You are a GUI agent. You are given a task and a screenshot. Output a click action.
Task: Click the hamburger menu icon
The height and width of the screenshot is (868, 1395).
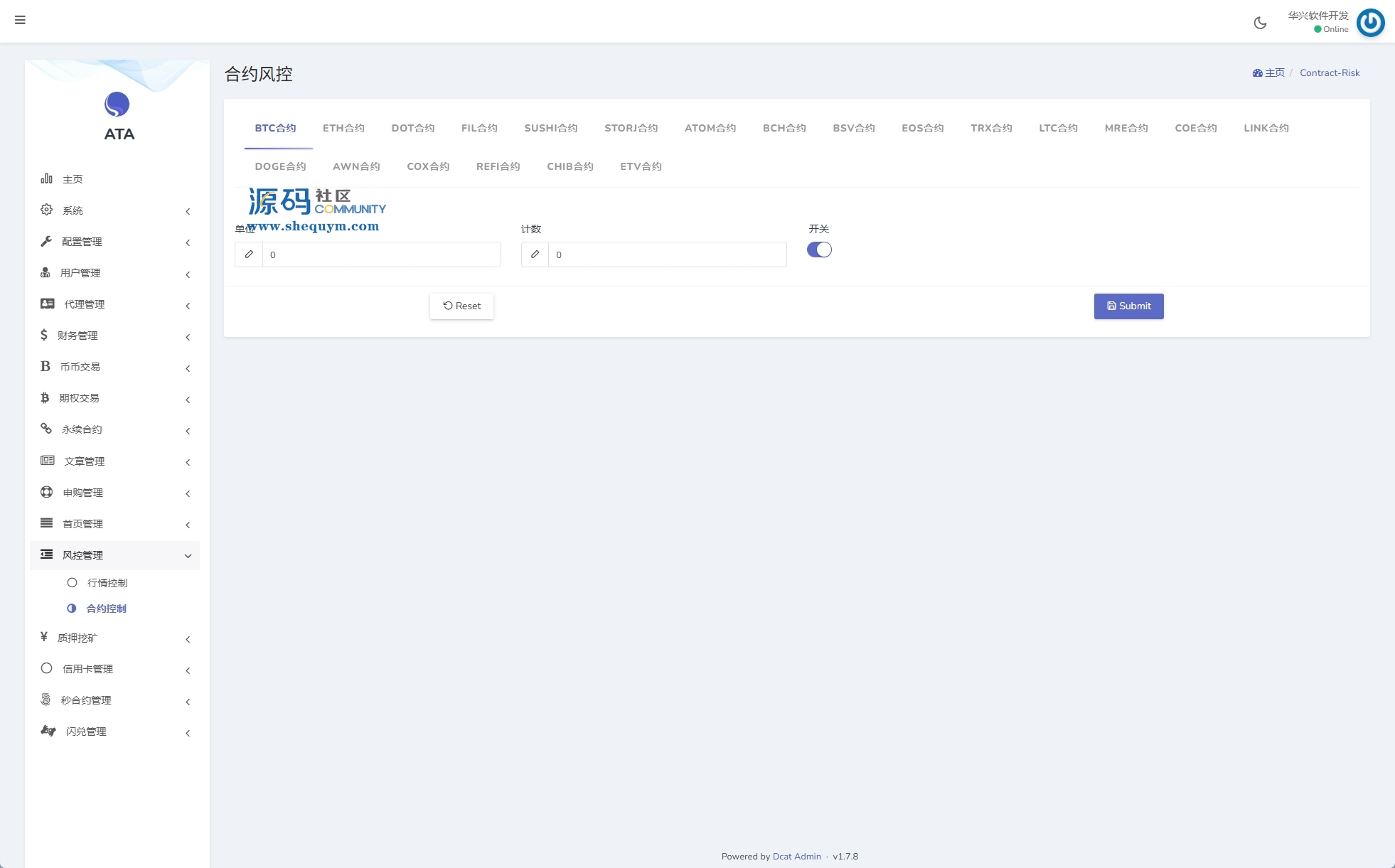20,20
